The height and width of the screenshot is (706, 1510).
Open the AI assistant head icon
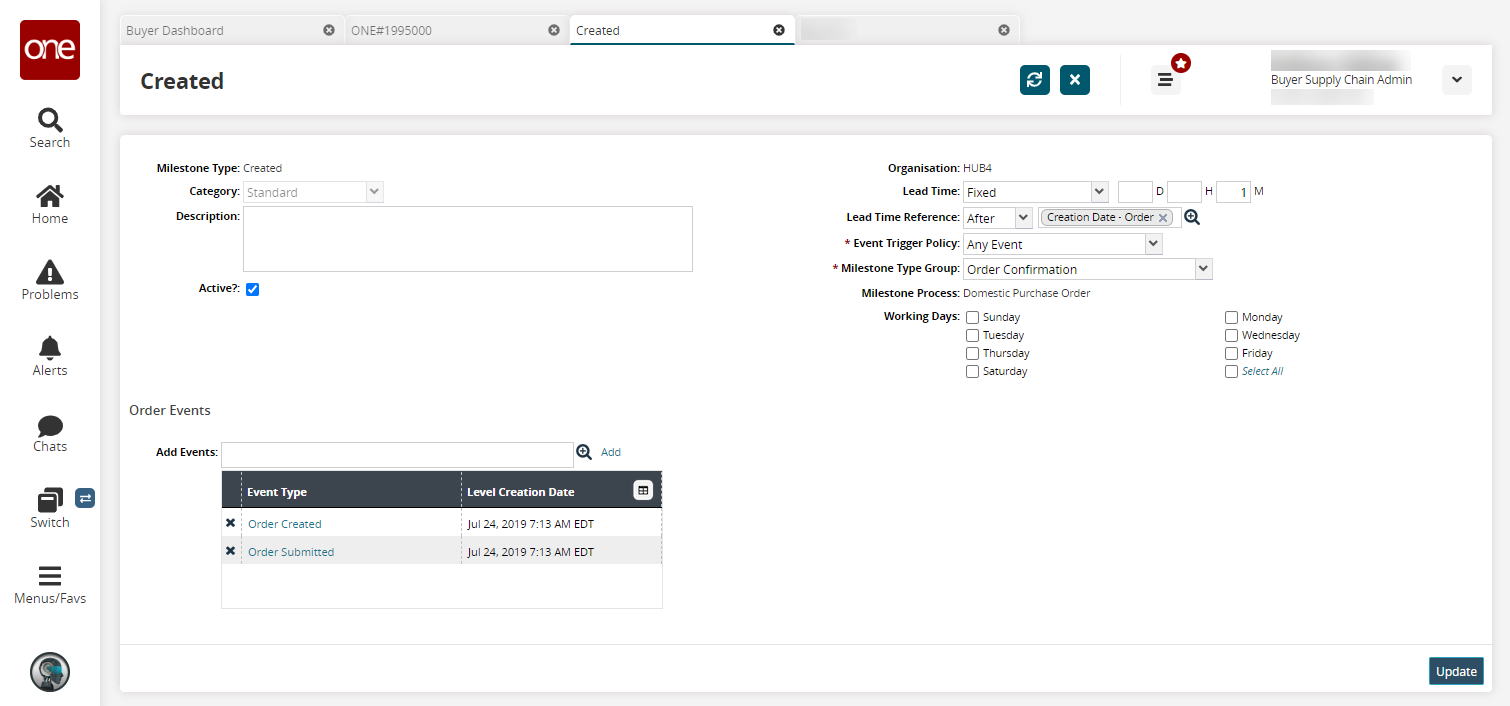pos(50,672)
